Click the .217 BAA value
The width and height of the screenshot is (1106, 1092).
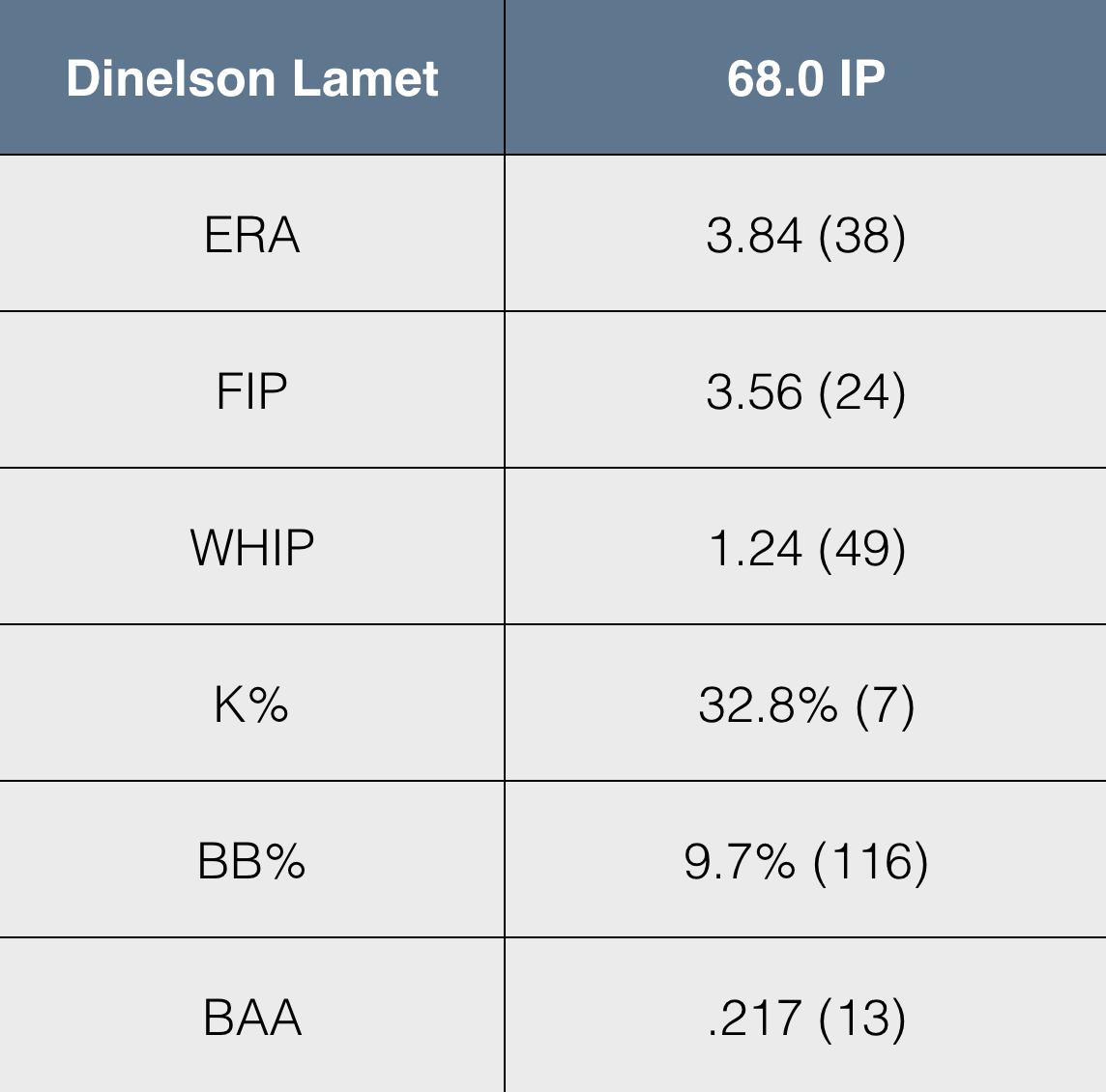[754, 1018]
